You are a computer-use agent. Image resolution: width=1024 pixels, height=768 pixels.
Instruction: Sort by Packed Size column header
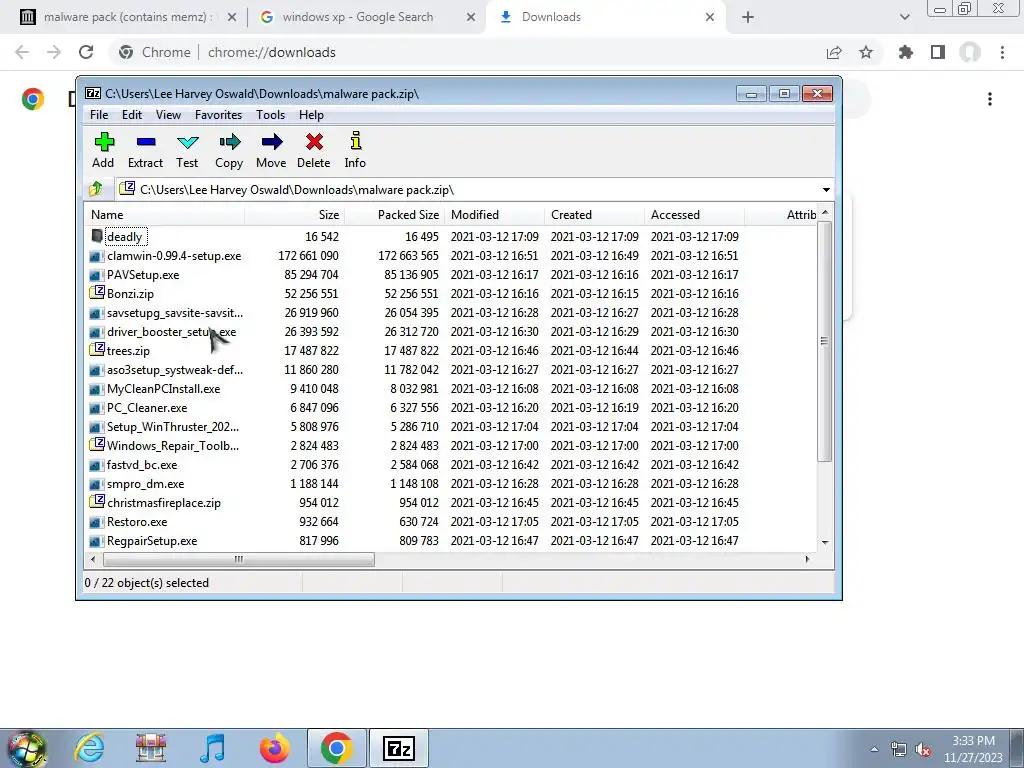pos(394,215)
